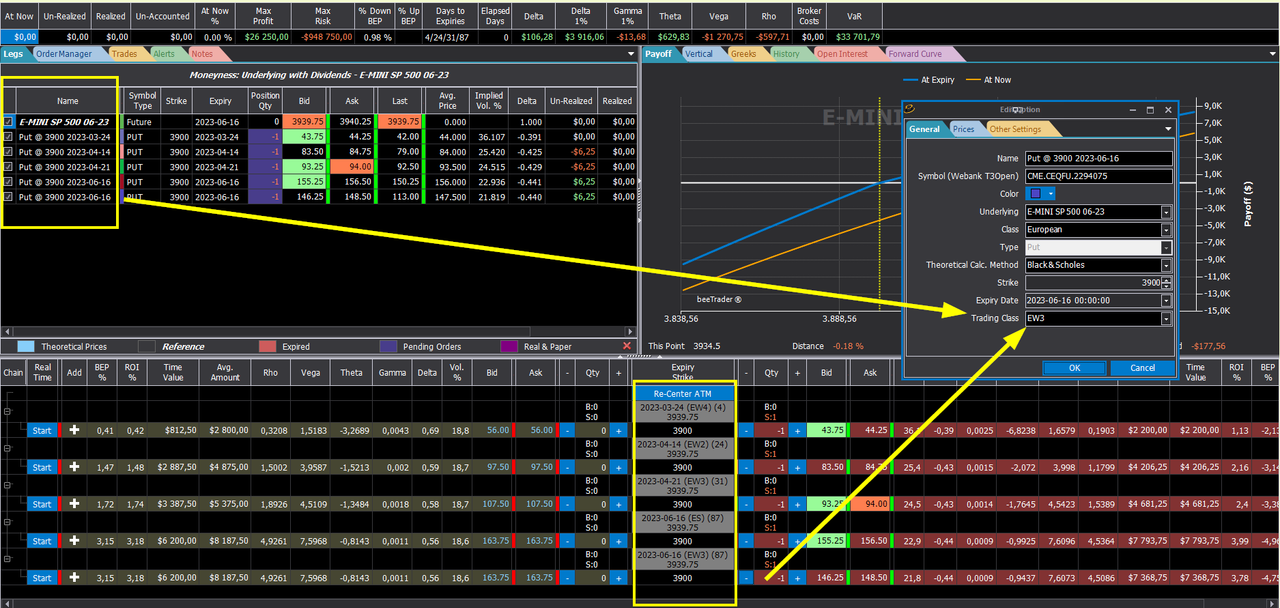The image size is (1280, 608).
Task: Cancel the Edit Option dialog
Action: point(1142,367)
